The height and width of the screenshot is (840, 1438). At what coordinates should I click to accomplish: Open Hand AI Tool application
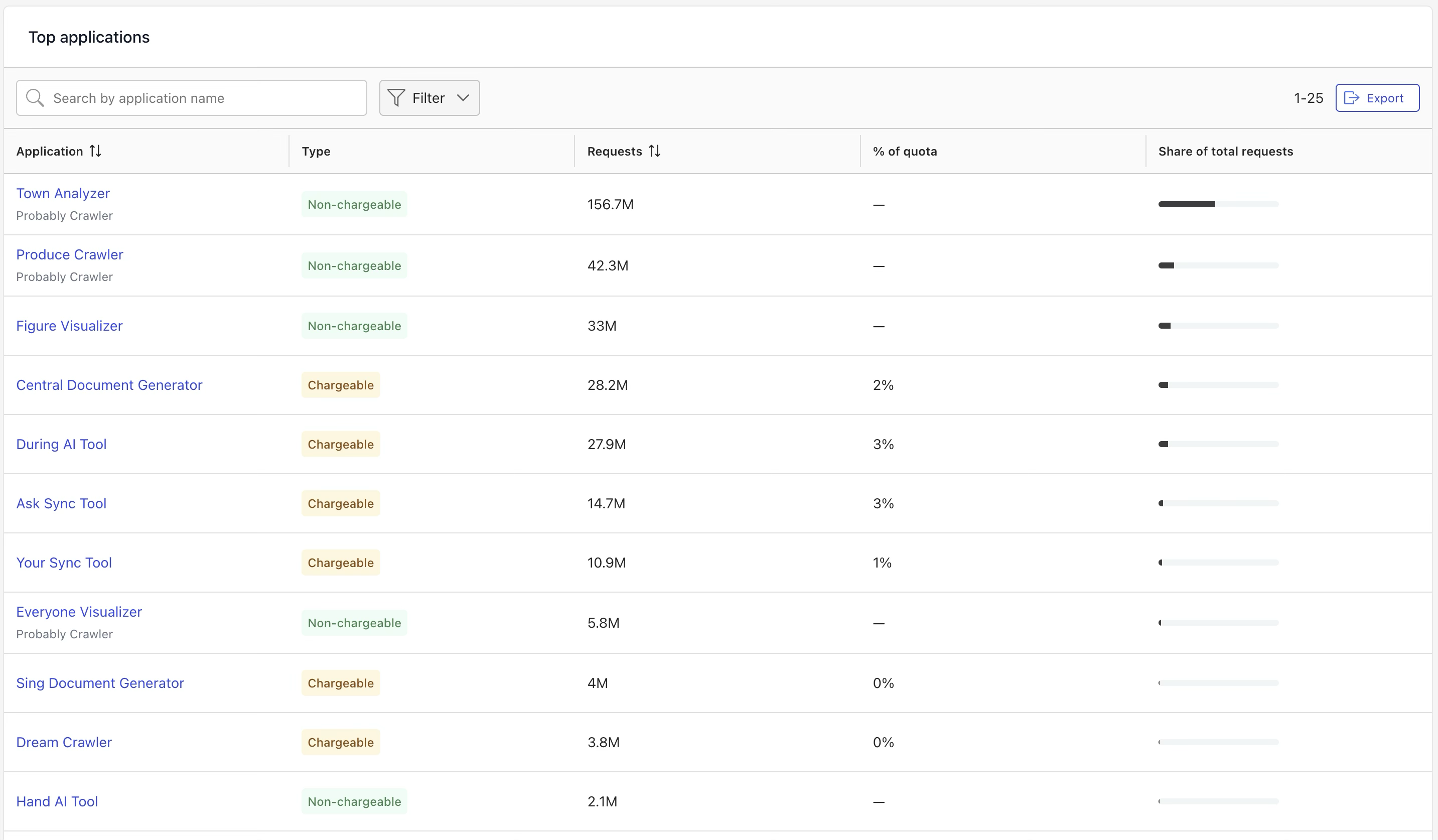[x=57, y=802]
